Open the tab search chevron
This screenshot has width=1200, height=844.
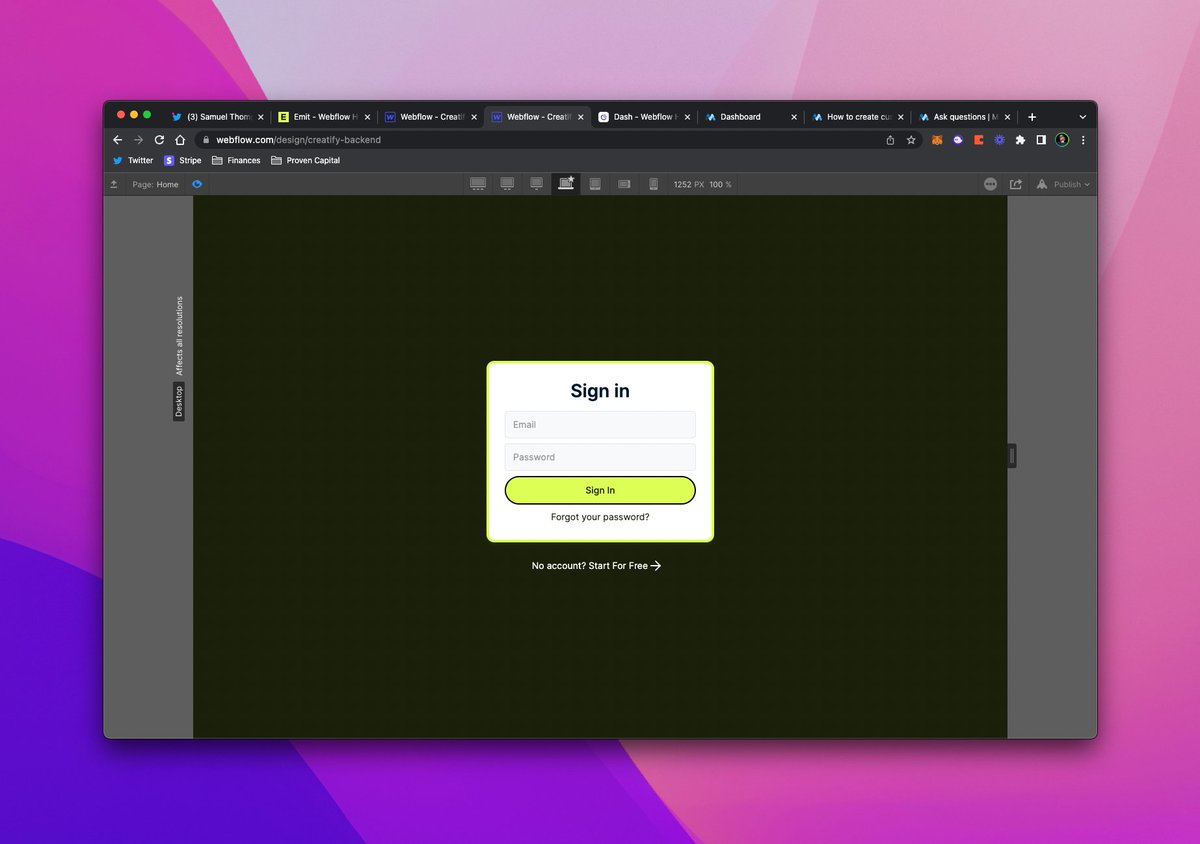tap(1082, 117)
